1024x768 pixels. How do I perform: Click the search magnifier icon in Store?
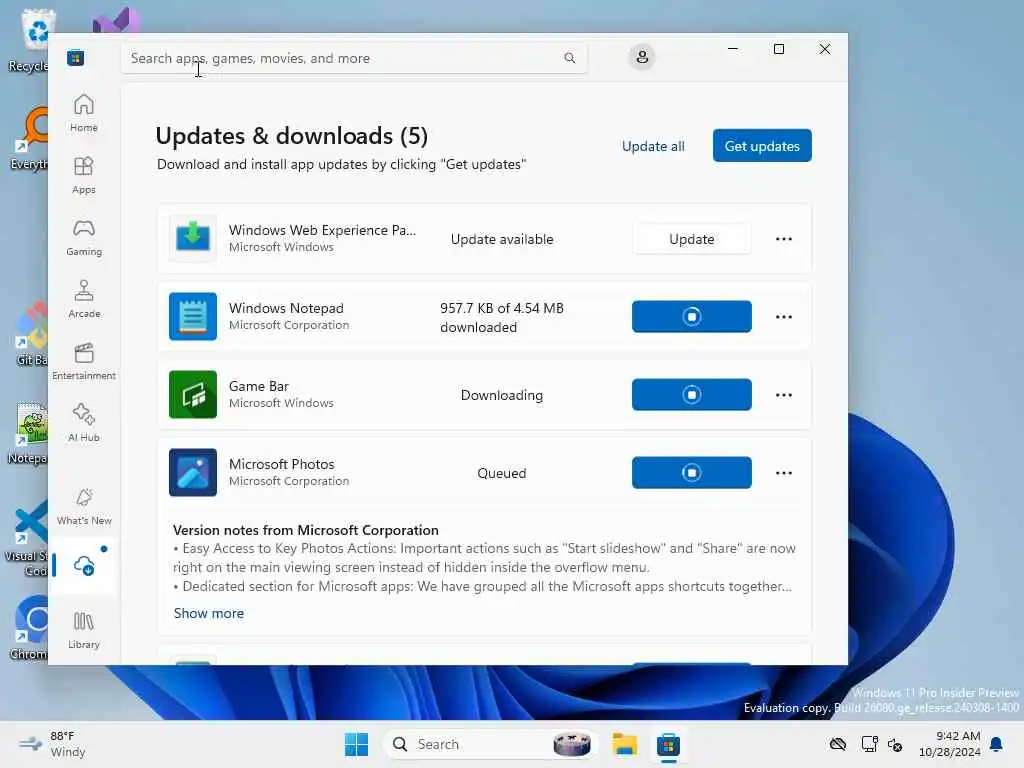click(x=569, y=58)
